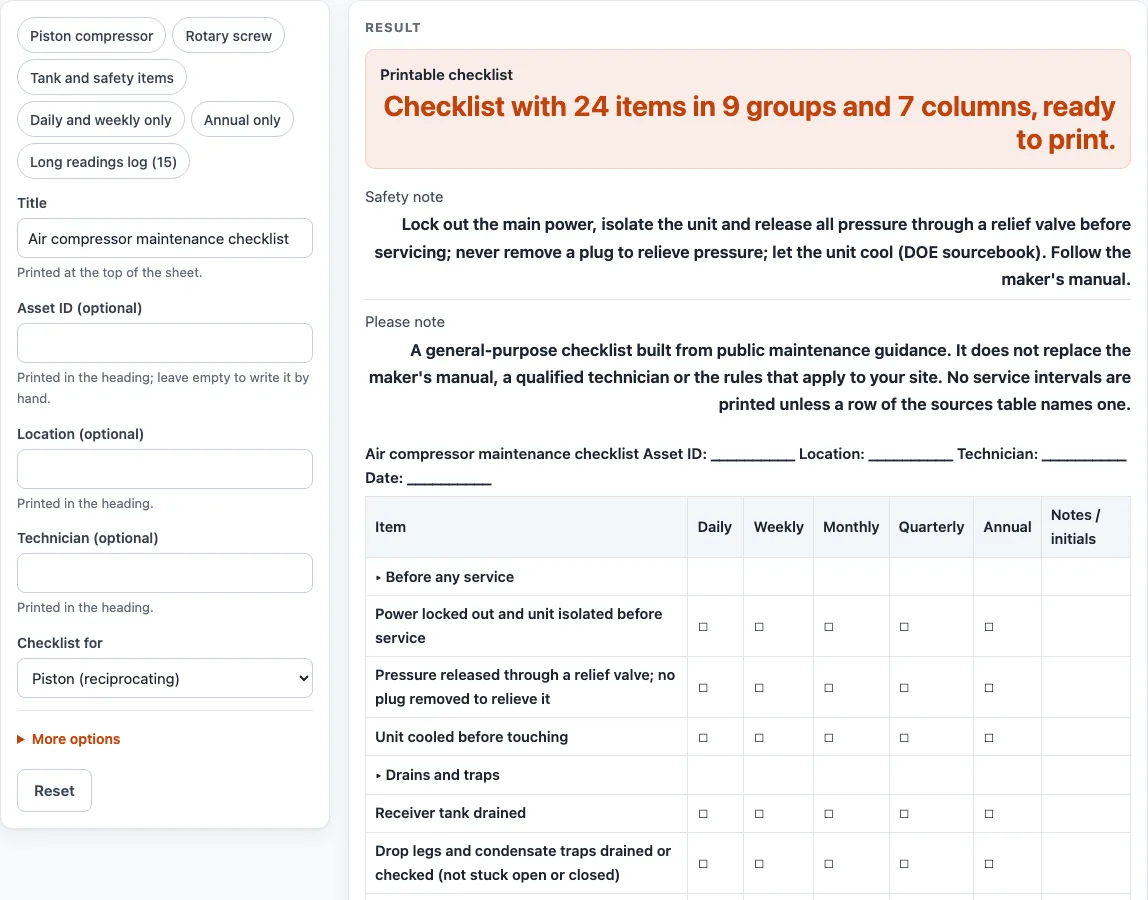
Task: Click the Weekly column header
Action: [x=778, y=527]
